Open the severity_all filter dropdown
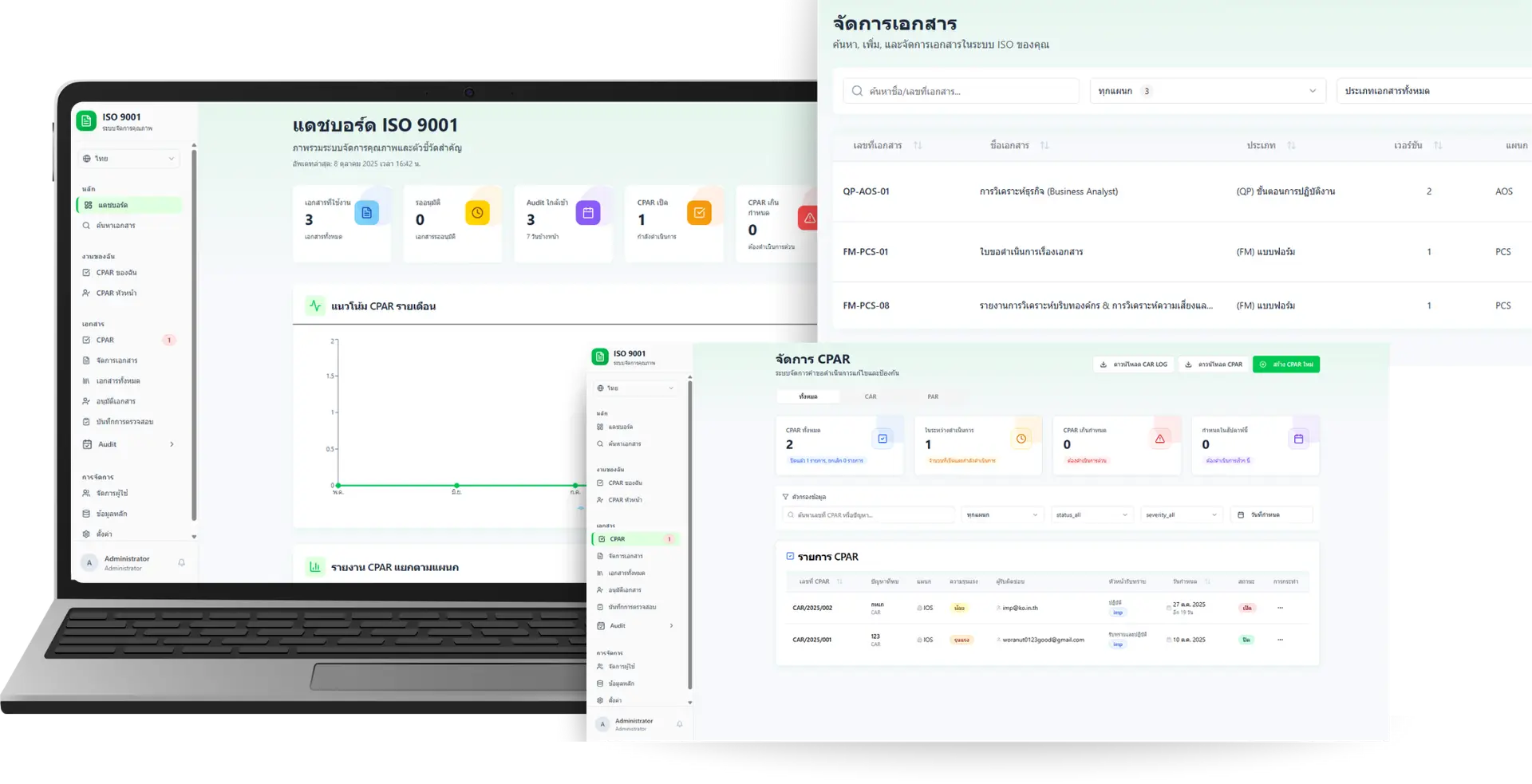1532x784 pixels. pyautogui.click(x=1181, y=515)
